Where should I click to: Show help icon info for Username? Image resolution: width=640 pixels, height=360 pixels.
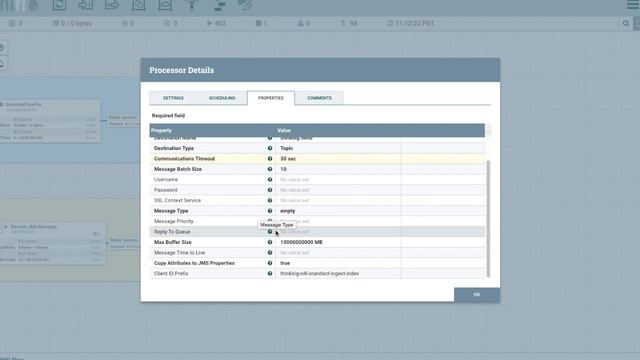[x=270, y=180]
